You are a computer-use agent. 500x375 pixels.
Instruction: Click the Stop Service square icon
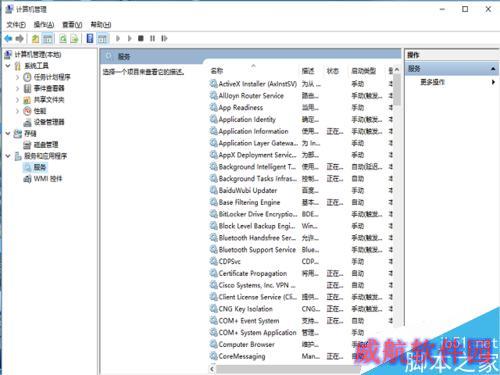coord(141,39)
